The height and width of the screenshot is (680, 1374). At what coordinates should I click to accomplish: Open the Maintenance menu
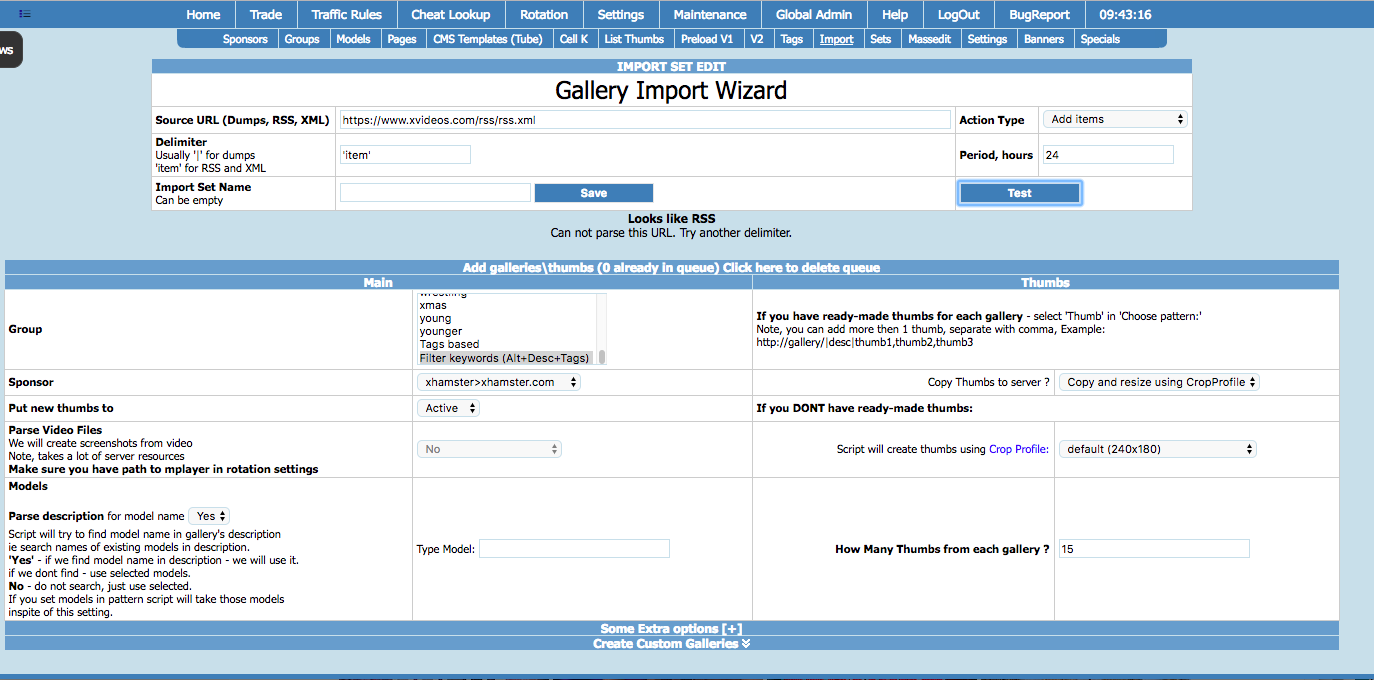[710, 15]
